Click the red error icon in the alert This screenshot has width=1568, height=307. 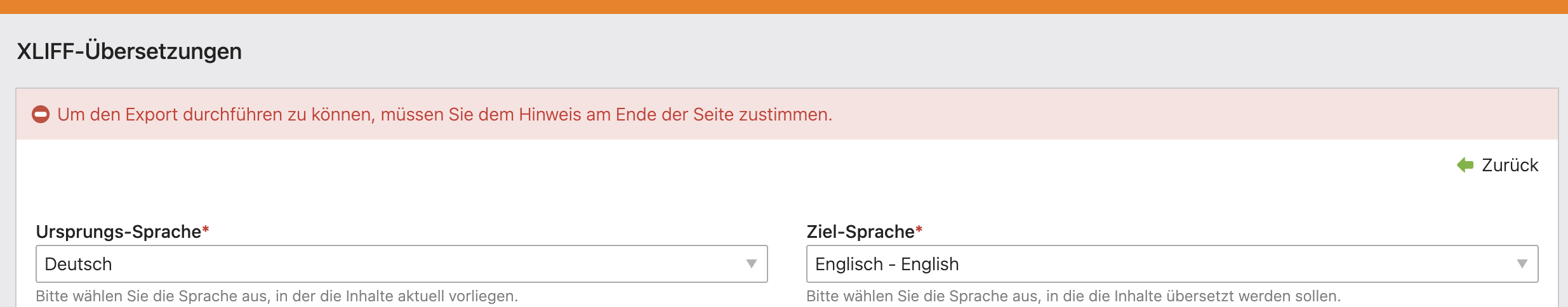tap(41, 115)
